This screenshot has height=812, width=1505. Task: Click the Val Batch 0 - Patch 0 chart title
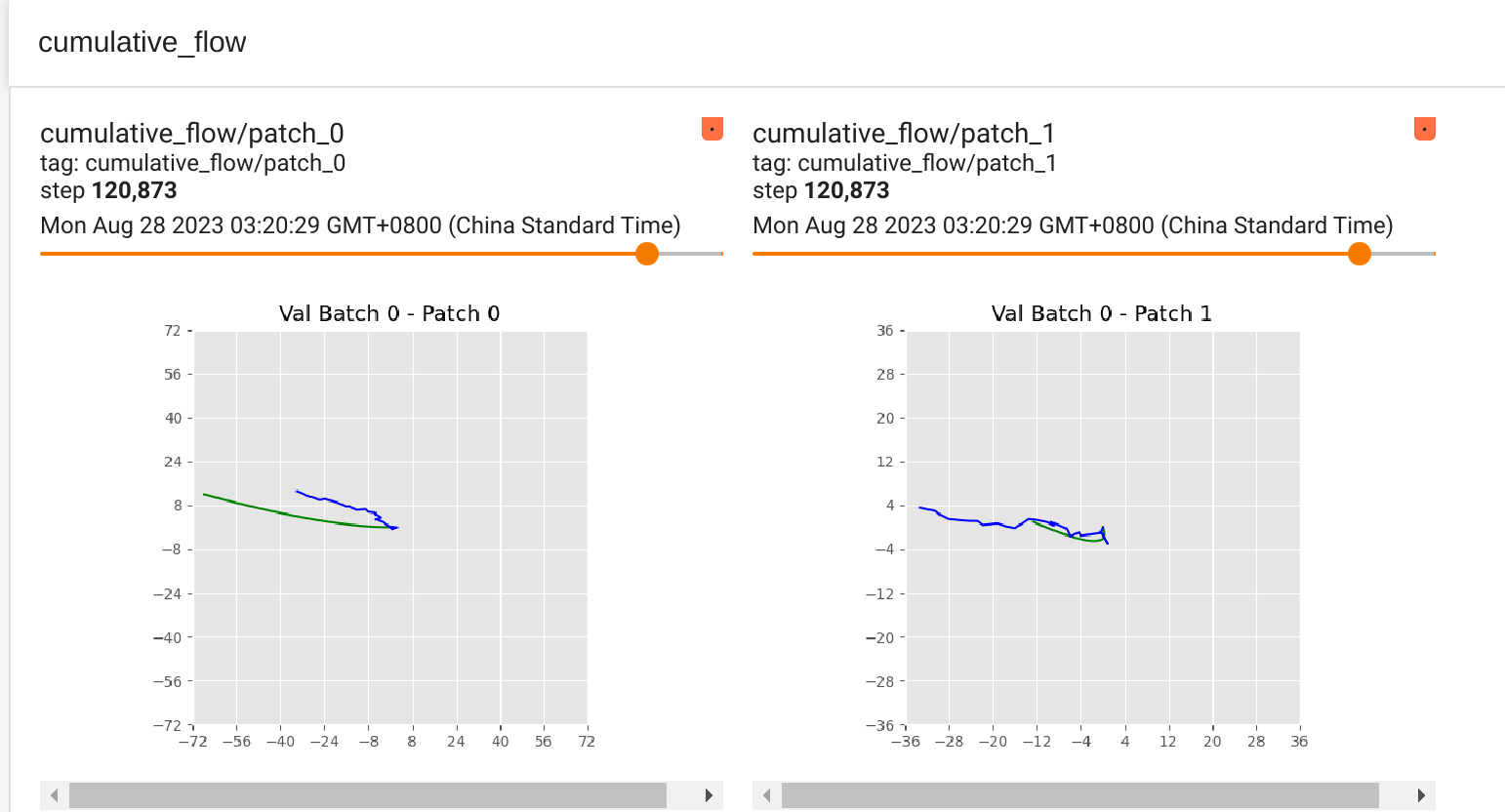388,313
